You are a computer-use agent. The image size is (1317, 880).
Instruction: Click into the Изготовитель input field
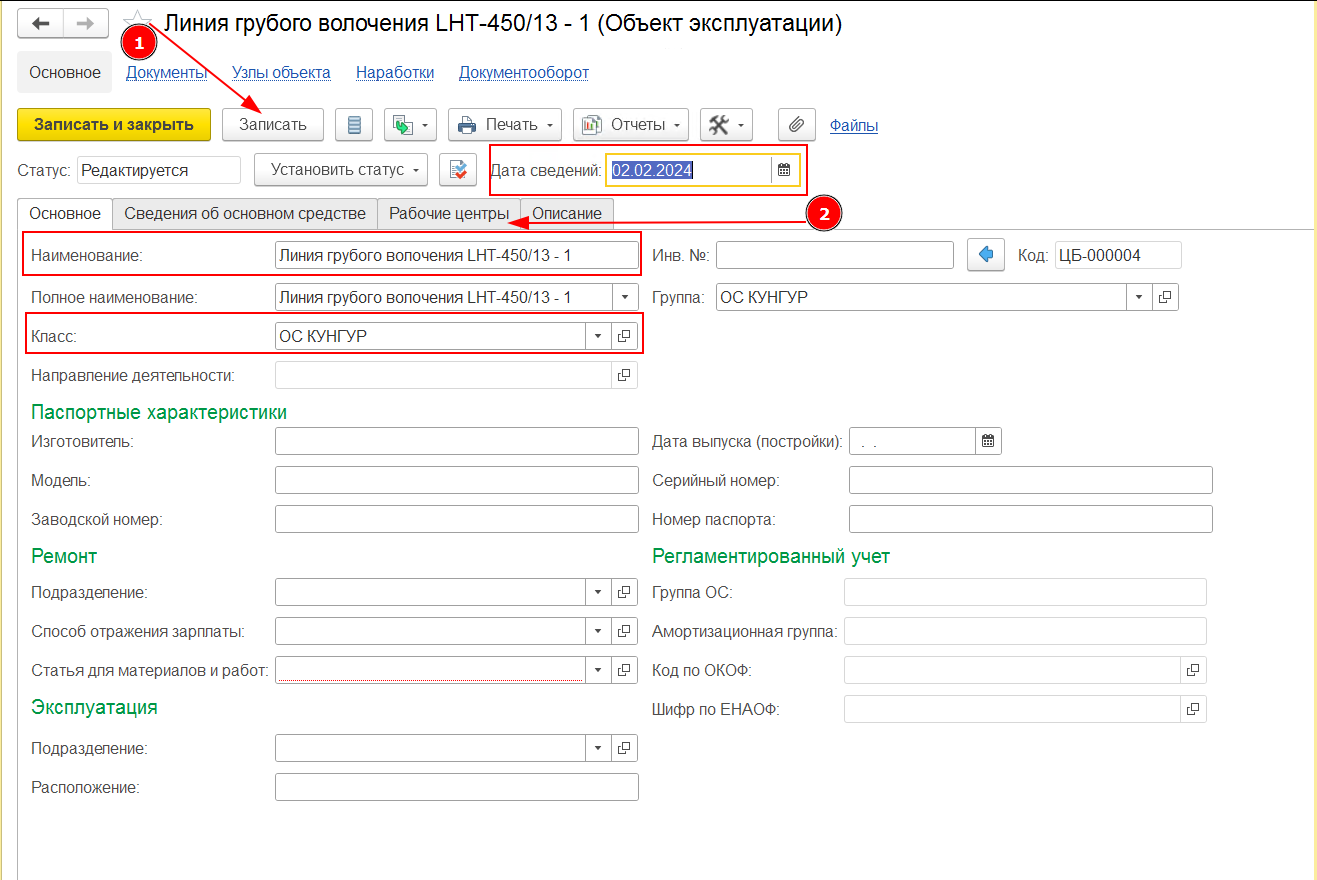click(x=456, y=441)
